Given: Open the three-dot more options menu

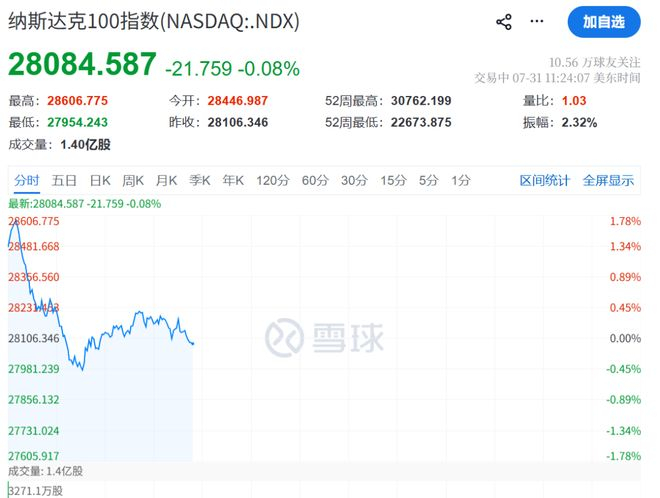Looking at the screenshot, I should tap(537, 21).
